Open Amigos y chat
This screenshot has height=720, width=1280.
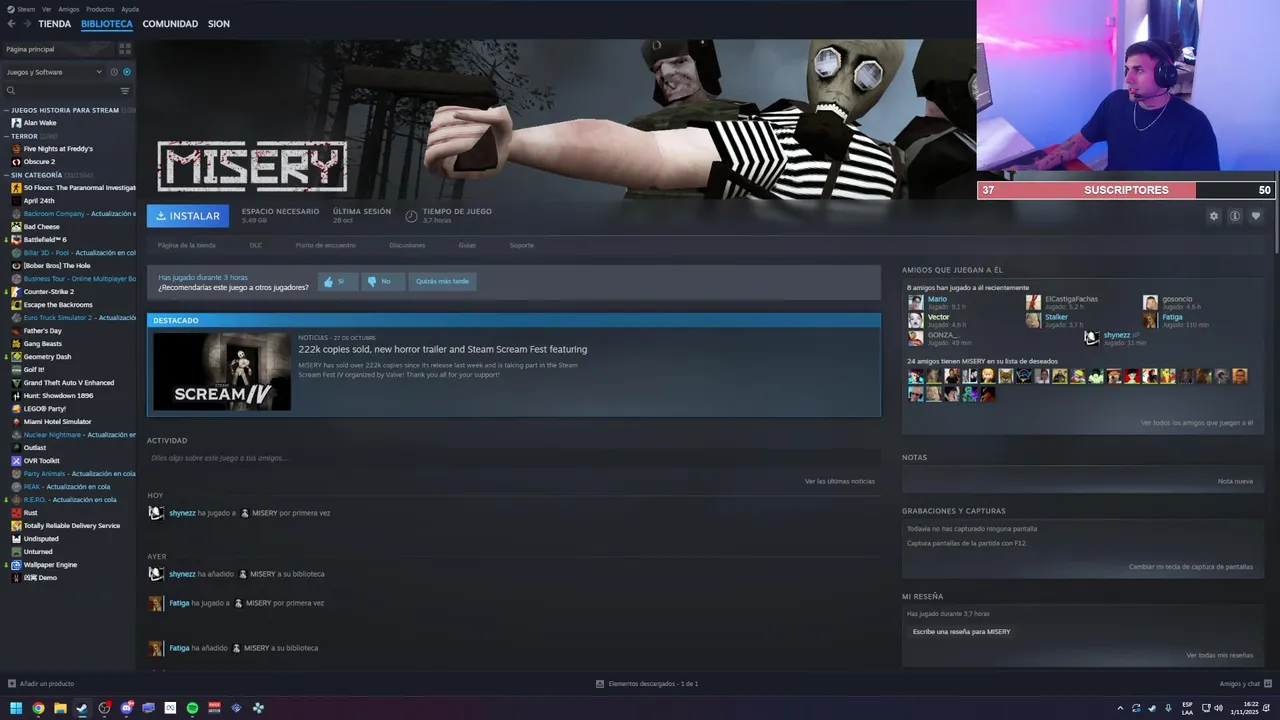(x=1245, y=684)
